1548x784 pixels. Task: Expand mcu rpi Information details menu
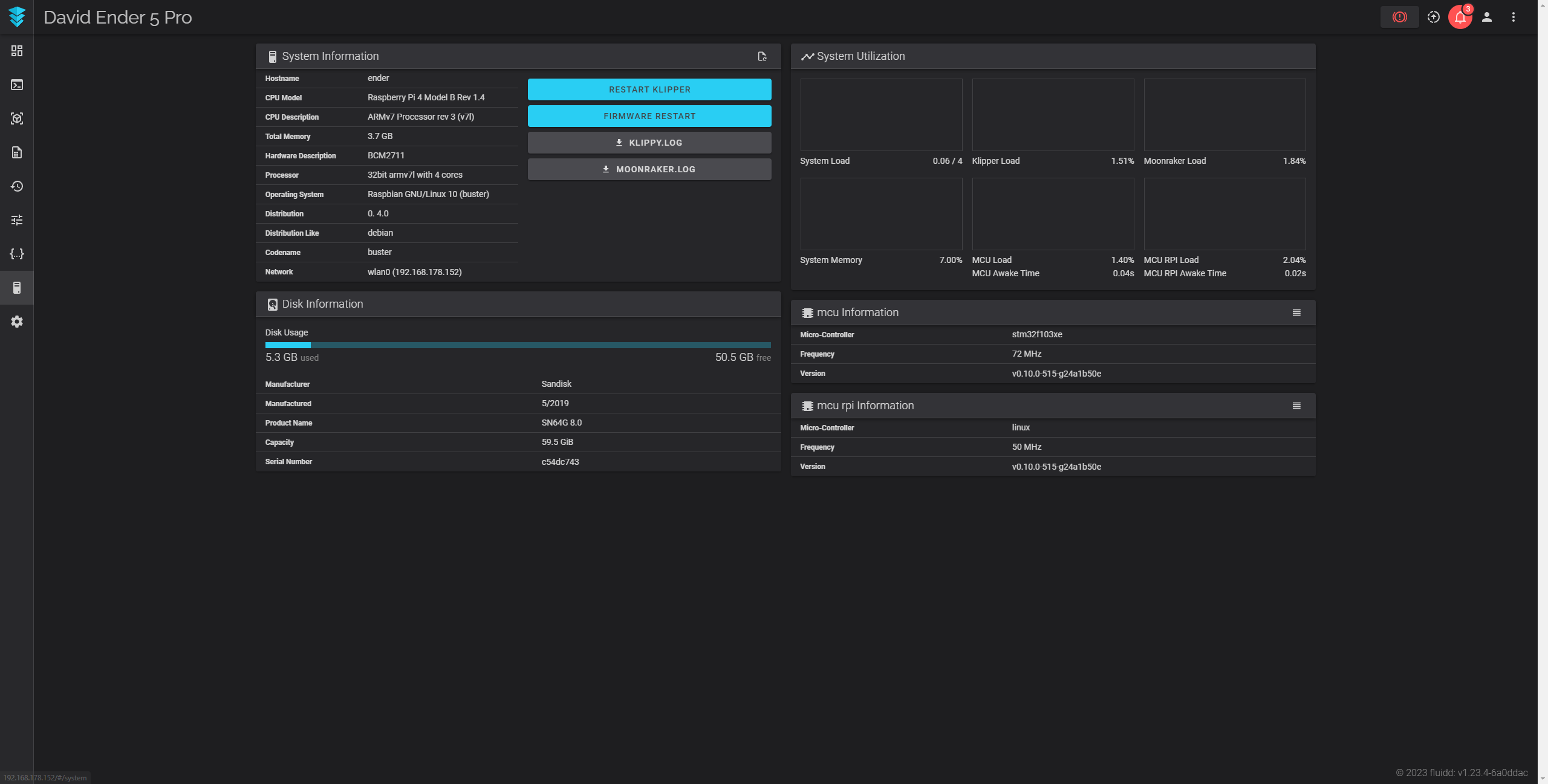pyautogui.click(x=1296, y=406)
